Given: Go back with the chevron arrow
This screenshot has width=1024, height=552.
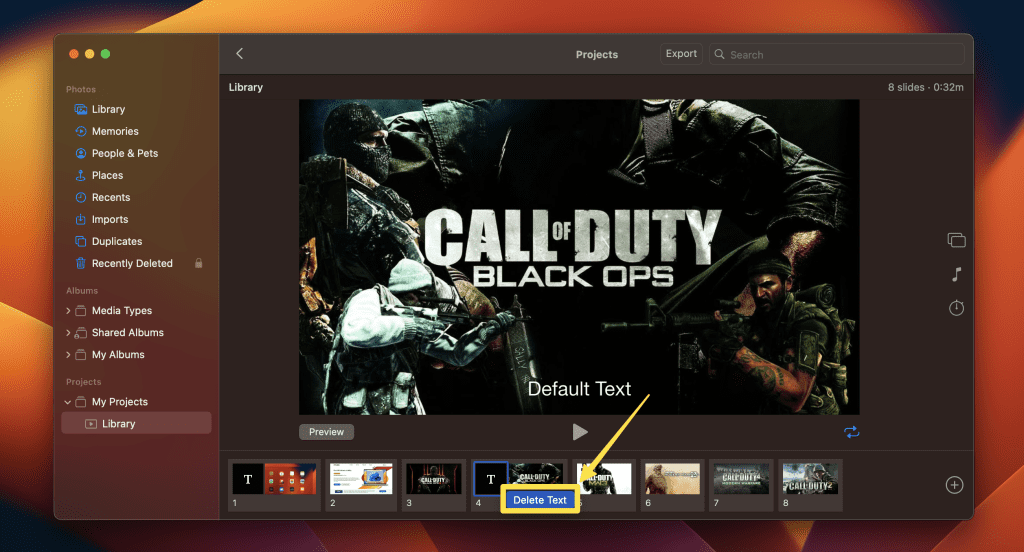Looking at the screenshot, I should [x=240, y=54].
